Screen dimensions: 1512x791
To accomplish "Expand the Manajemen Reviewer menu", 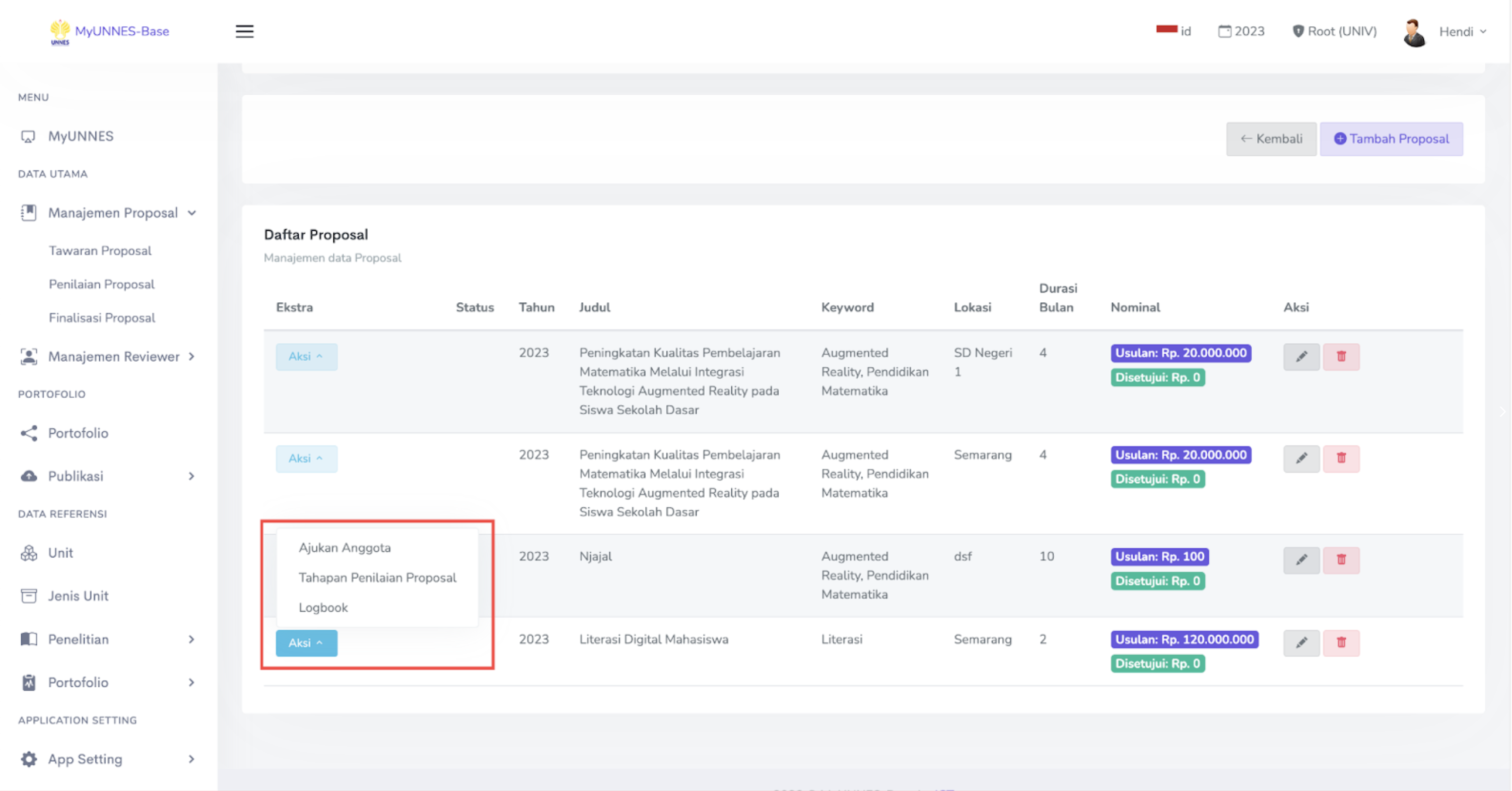I will click(113, 356).
